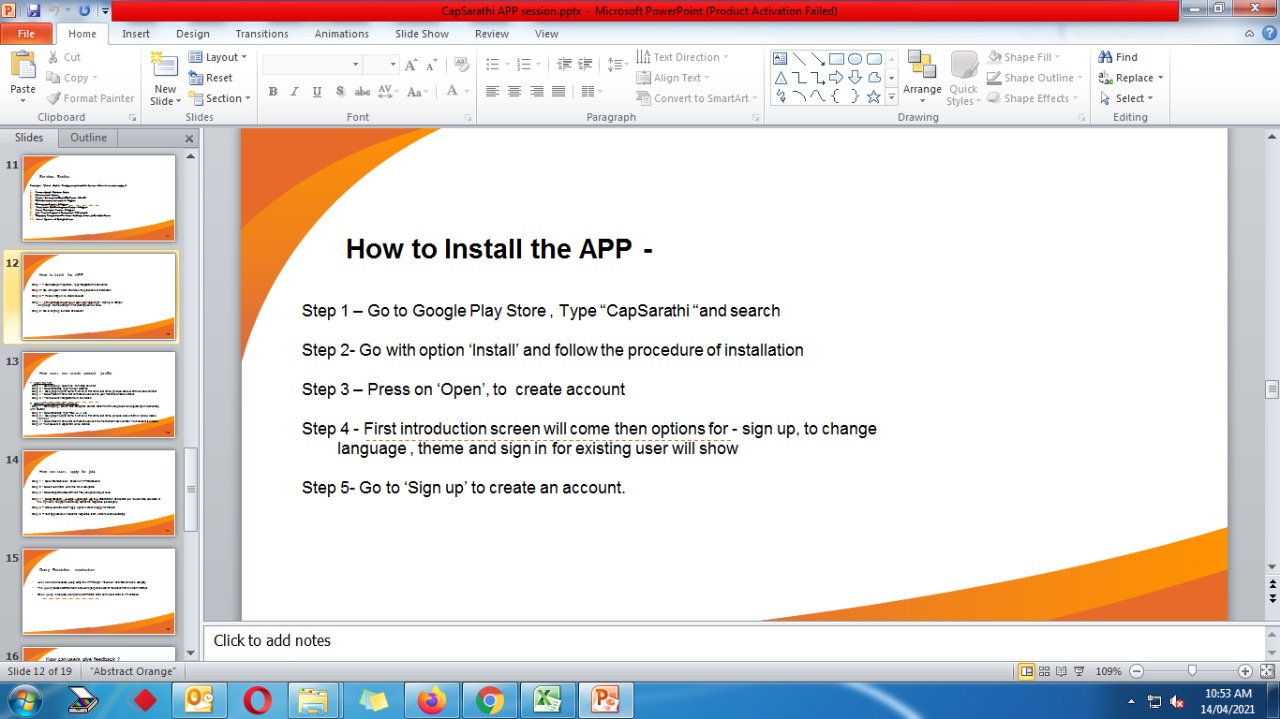Decrease the list indent level
Image resolution: width=1280 pixels, height=719 pixels.
coord(564,64)
